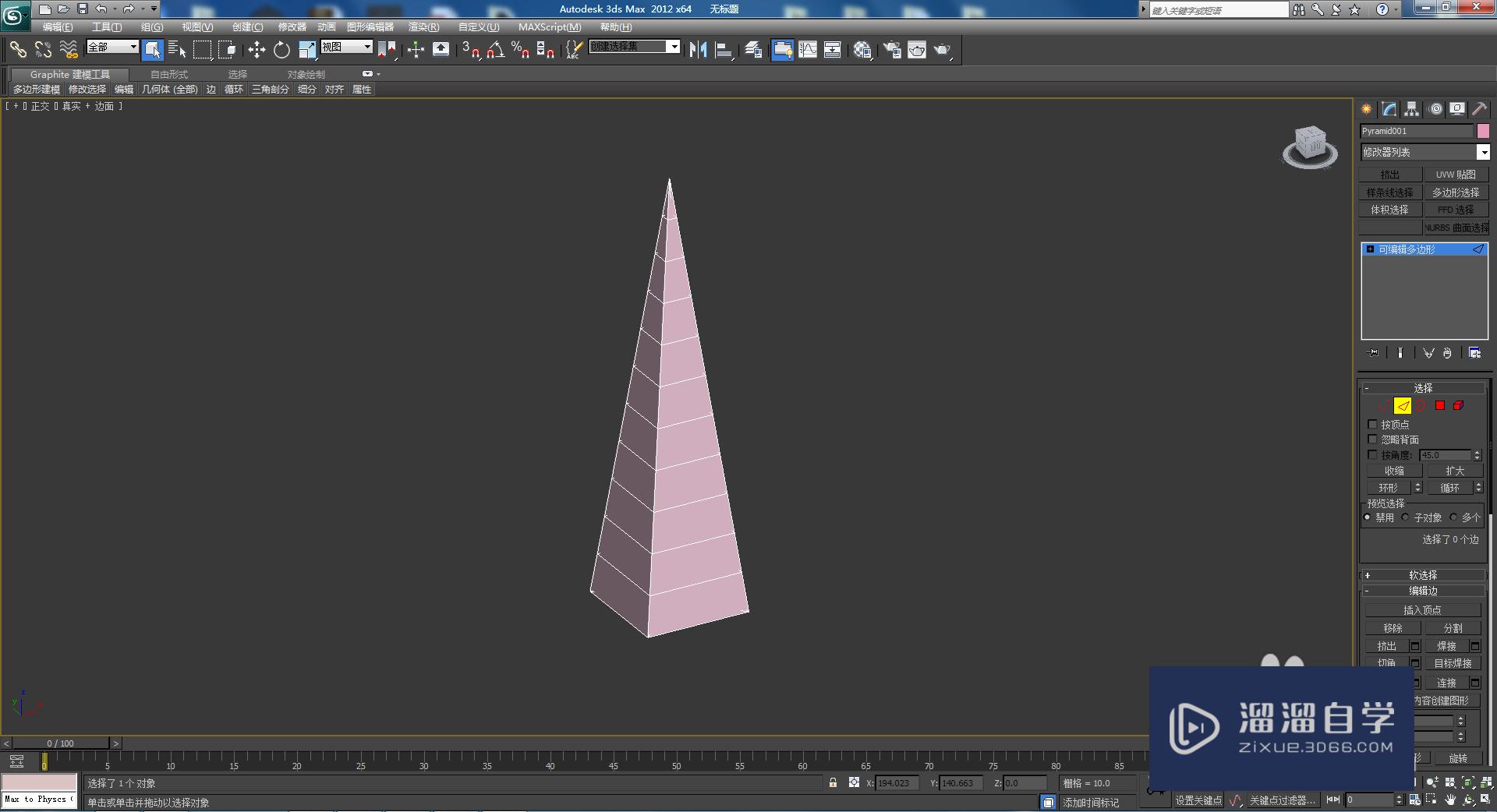1497x812 pixels.
Task: Click the 多边形选择 modifier button
Action: 1456,192
